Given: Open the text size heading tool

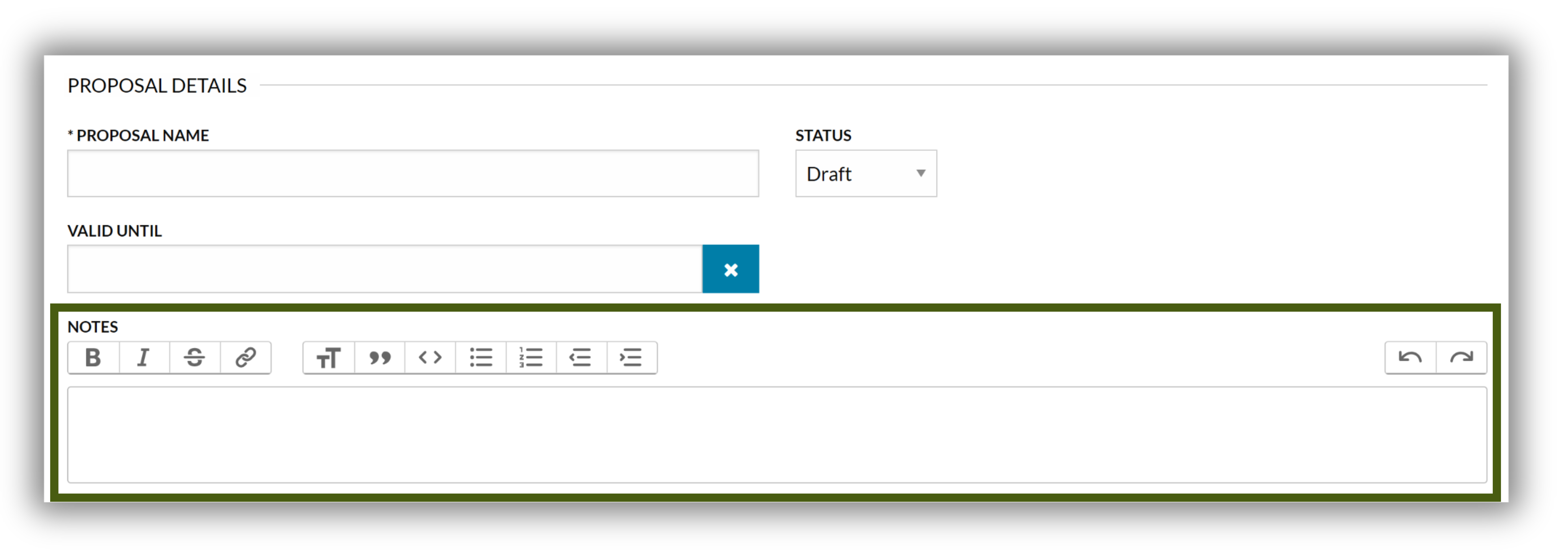Looking at the screenshot, I should click(329, 358).
